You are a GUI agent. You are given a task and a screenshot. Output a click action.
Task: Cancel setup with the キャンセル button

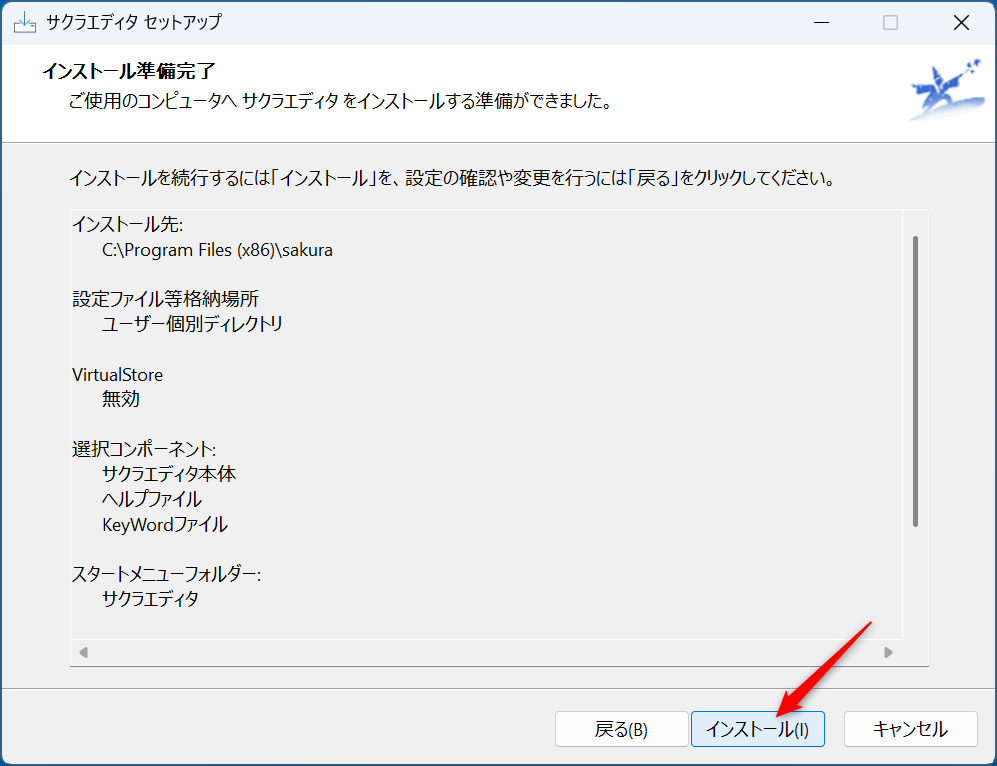[911, 729]
